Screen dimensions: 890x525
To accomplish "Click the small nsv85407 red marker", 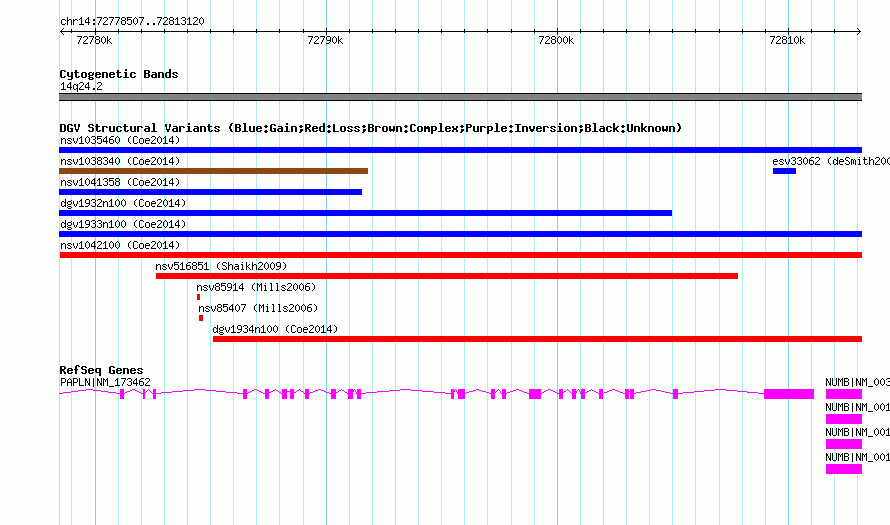I will pos(201,318).
